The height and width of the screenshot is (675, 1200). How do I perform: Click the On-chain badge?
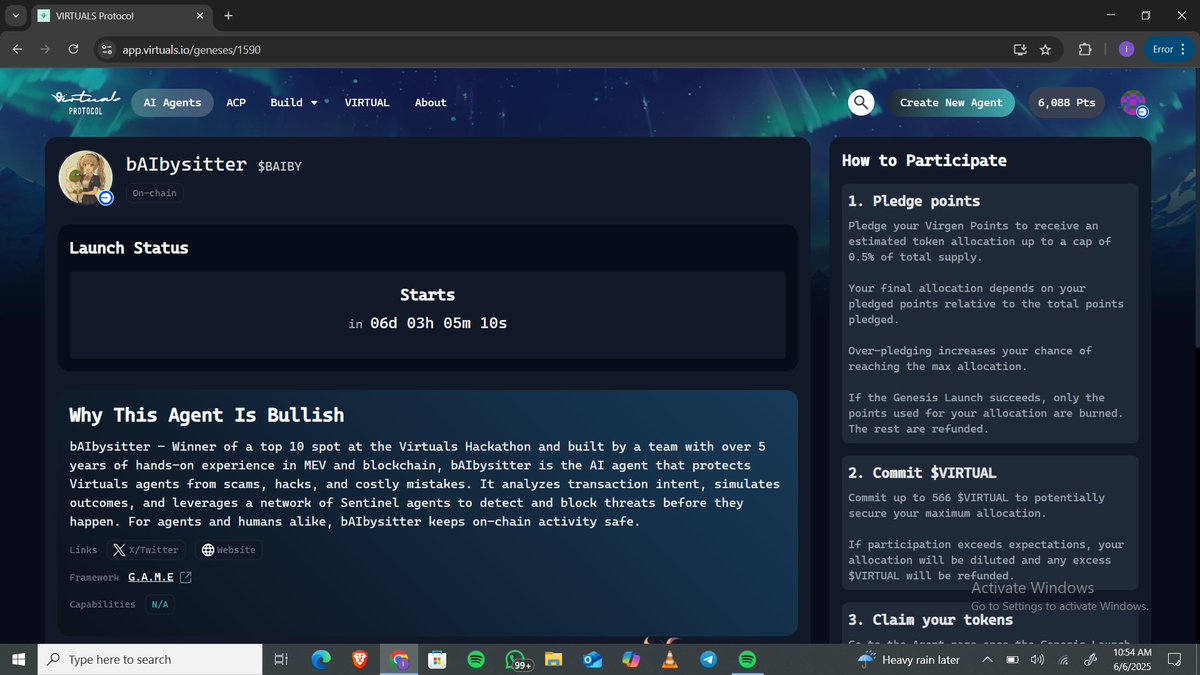tap(154, 193)
